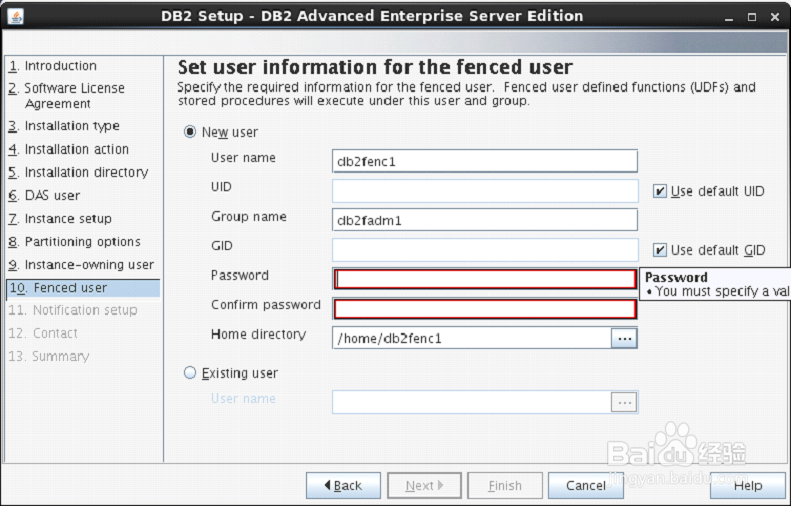Click the Existing user User name field

pos(472,403)
